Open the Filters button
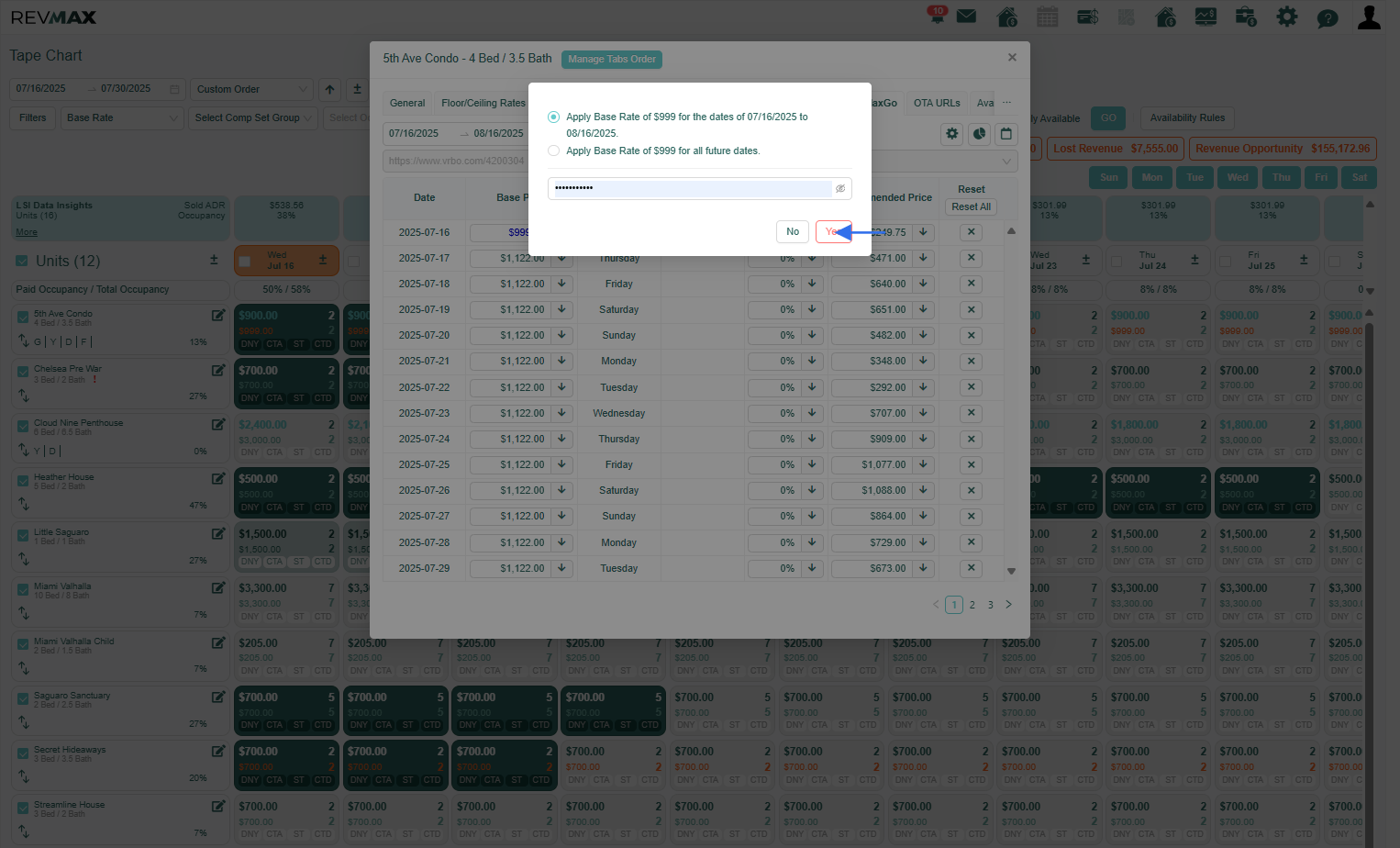The image size is (1400, 848). [x=33, y=117]
